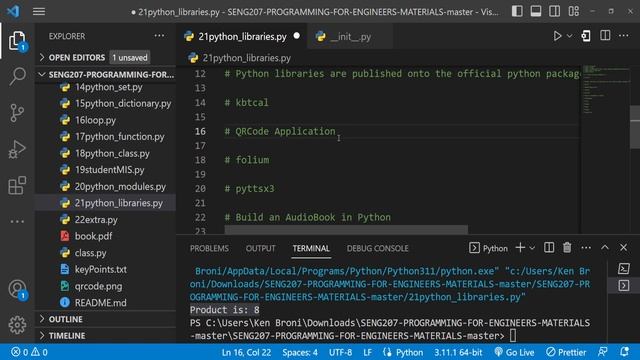
Task: Change encoding via UTF-8 status
Action: [x=340, y=352]
